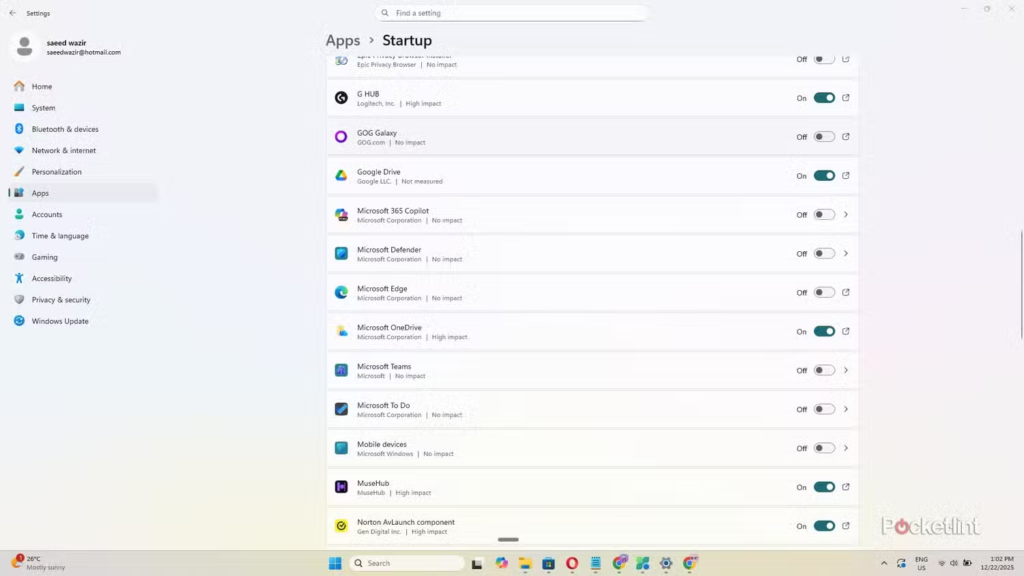Open Privacy & security settings

(61, 300)
